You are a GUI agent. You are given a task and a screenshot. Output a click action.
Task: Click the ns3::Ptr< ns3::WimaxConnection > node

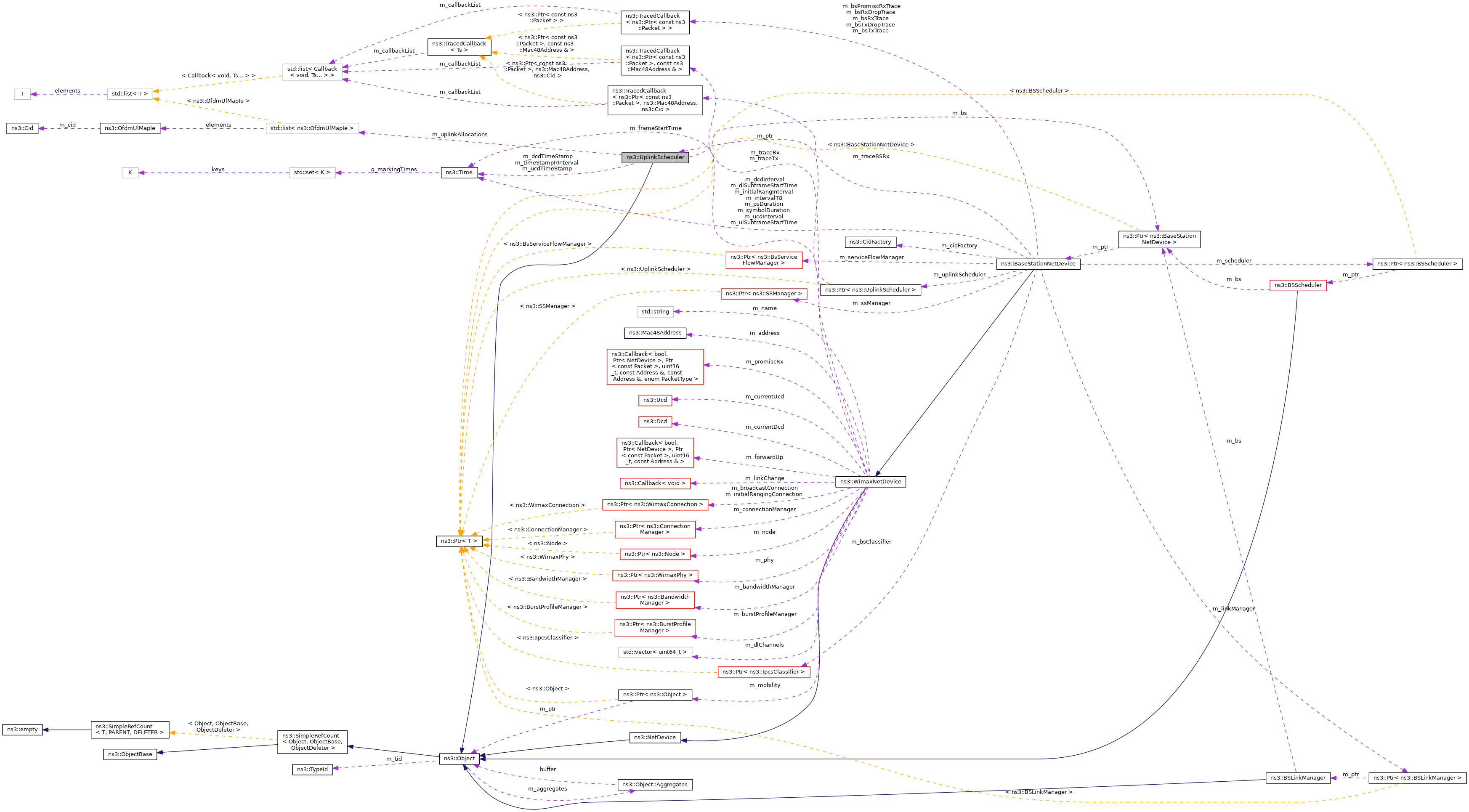pyautogui.click(x=655, y=504)
